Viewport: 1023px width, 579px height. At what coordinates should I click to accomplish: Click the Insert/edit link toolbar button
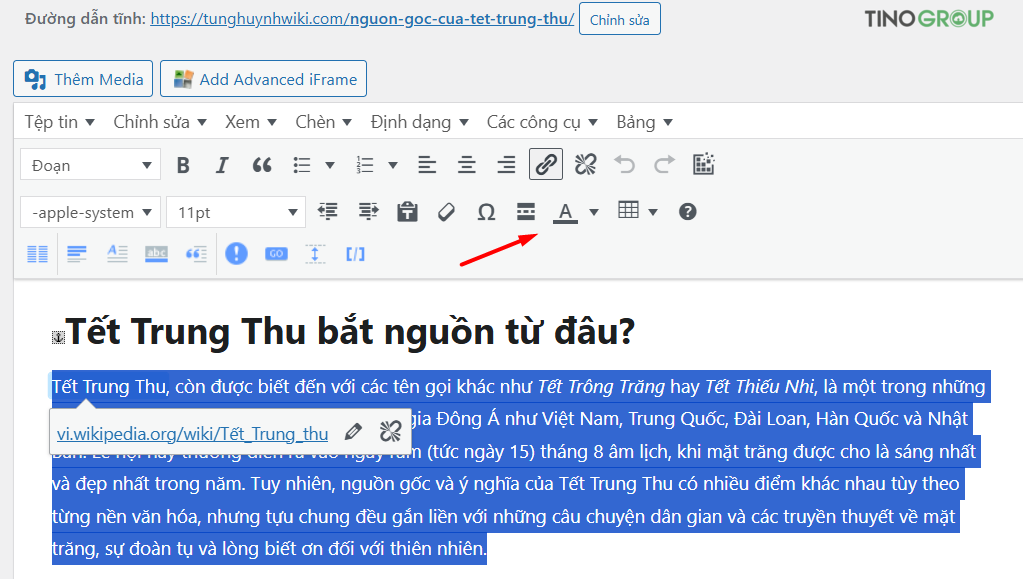[546, 164]
